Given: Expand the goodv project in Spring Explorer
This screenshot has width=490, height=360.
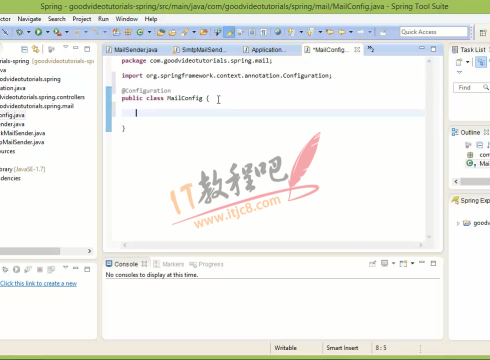Looking at the screenshot, I should pos(458,223).
